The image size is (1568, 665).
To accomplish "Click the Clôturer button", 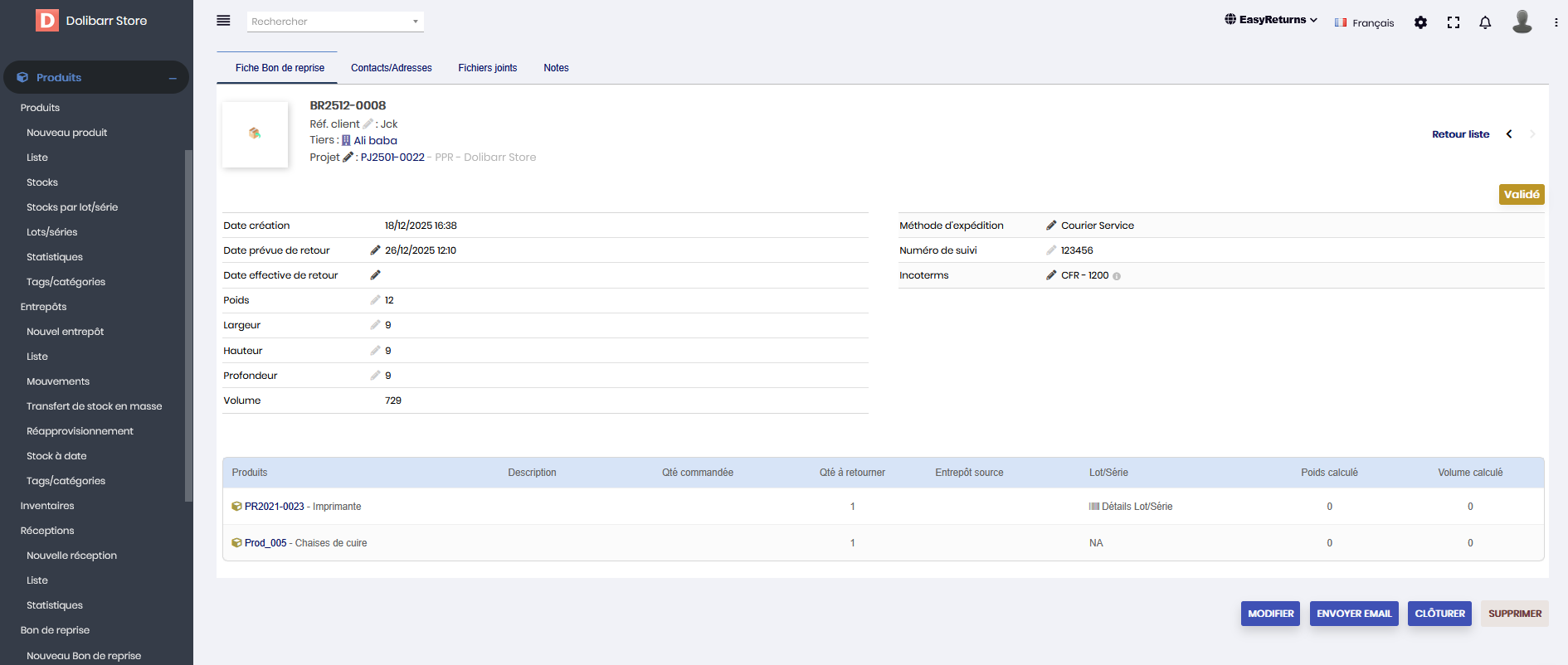I will pos(1439,614).
